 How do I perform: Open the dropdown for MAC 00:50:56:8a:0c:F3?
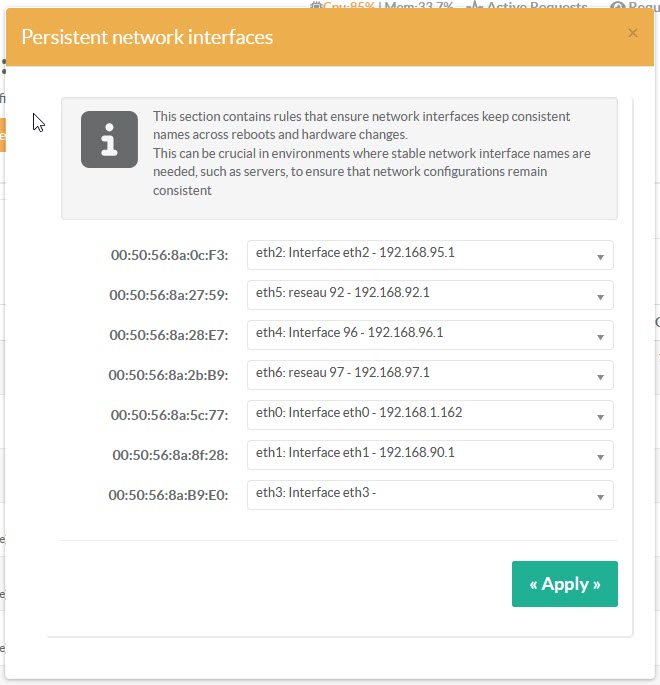point(430,255)
